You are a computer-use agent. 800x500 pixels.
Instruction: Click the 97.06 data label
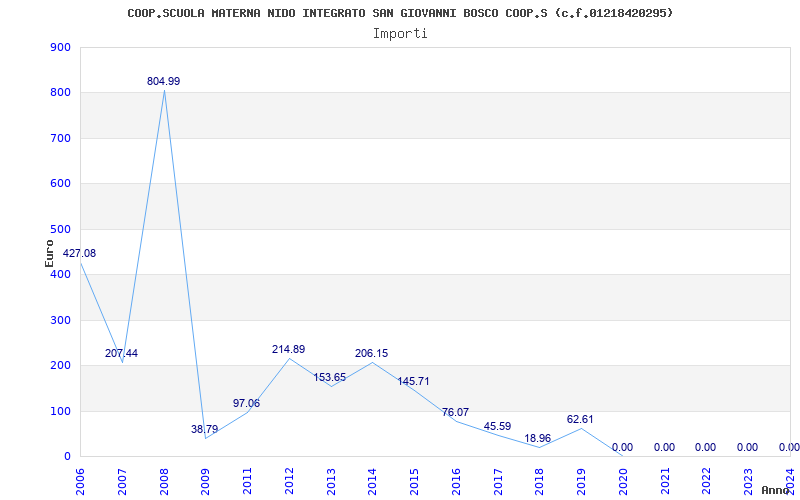[246, 403]
